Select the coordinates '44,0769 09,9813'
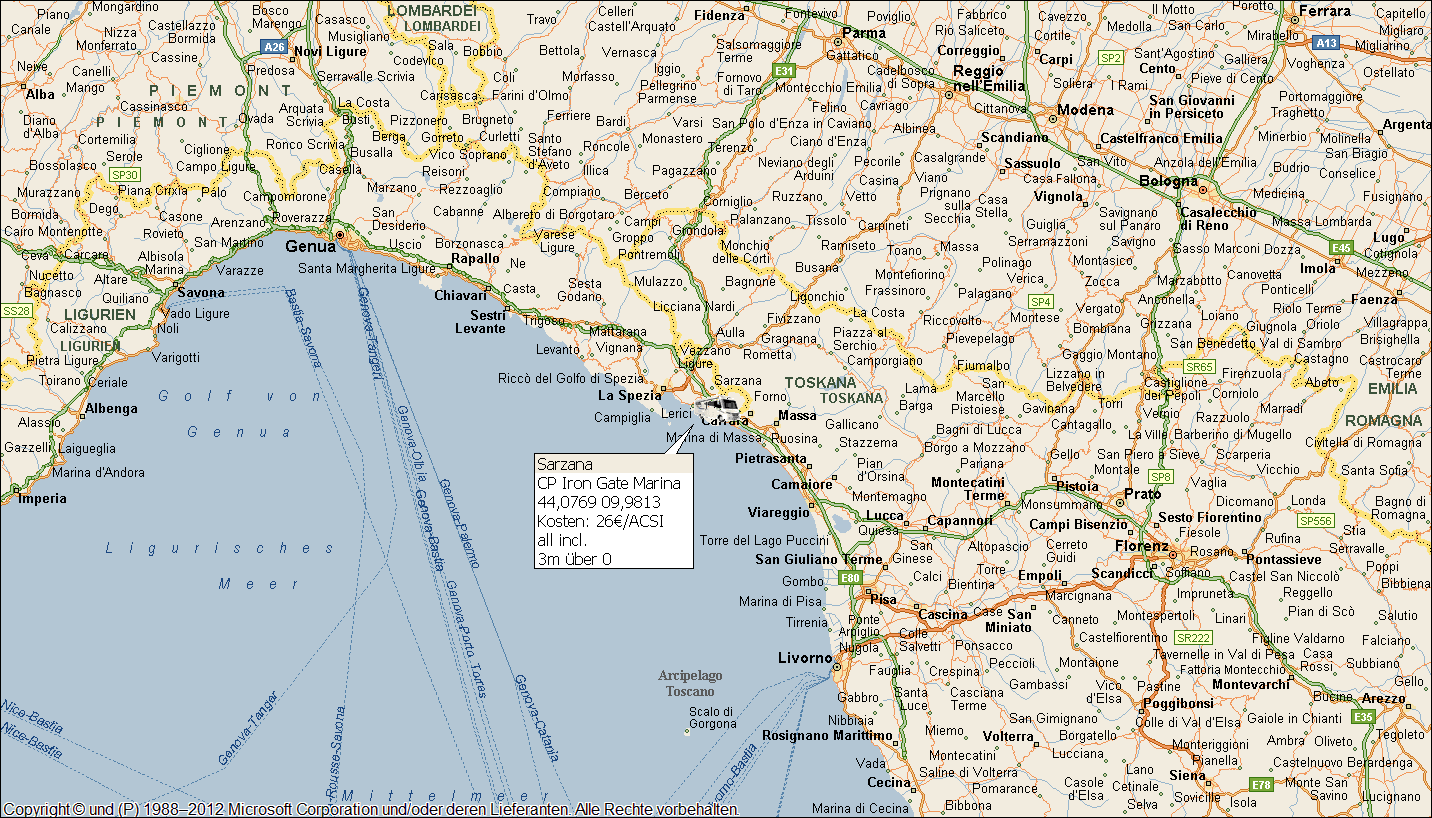The width and height of the screenshot is (1432, 818). tap(598, 502)
